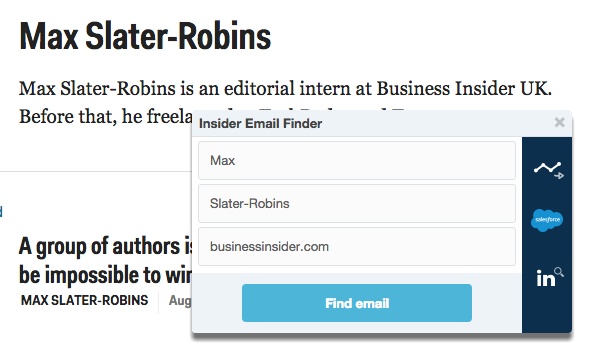Focus the businessinsider.com domain field
The height and width of the screenshot is (361, 597).
pos(357,246)
